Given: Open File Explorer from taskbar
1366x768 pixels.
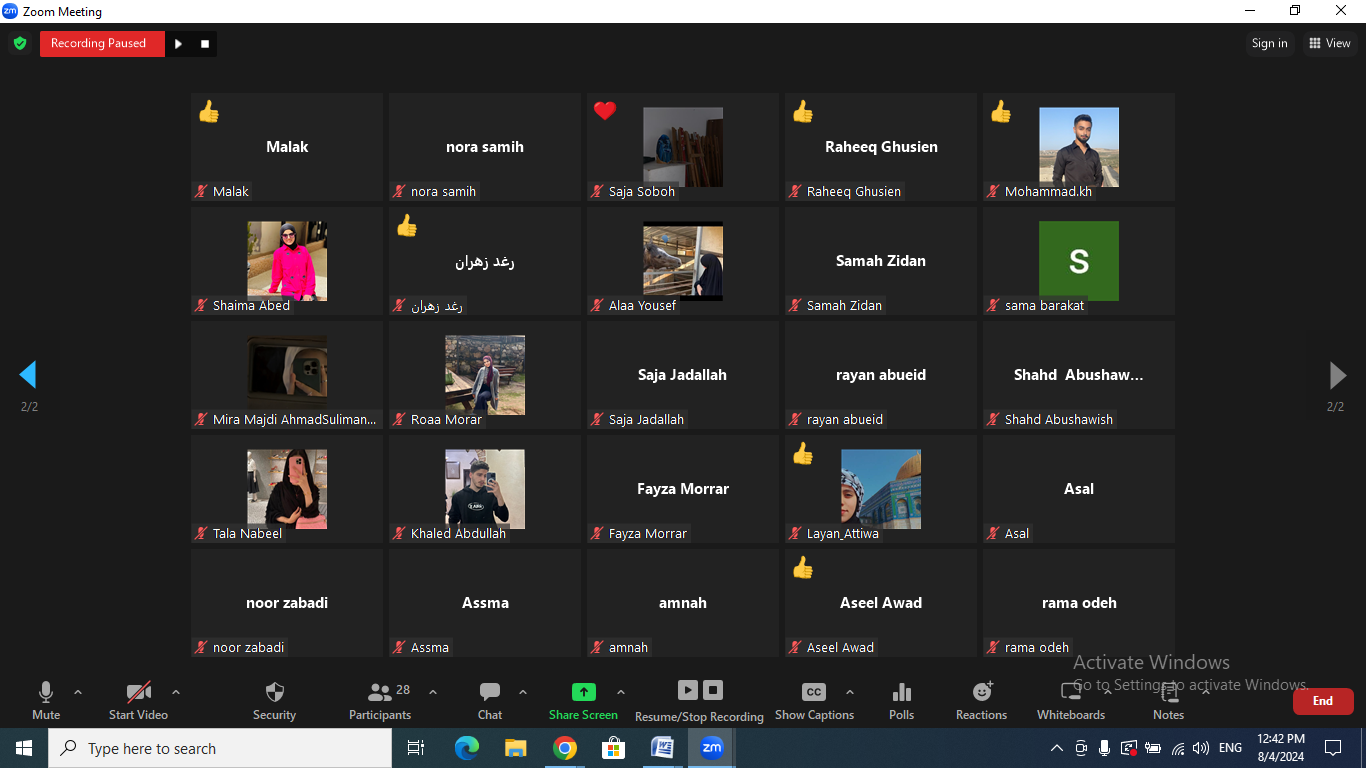Looking at the screenshot, I should point(515,748).
